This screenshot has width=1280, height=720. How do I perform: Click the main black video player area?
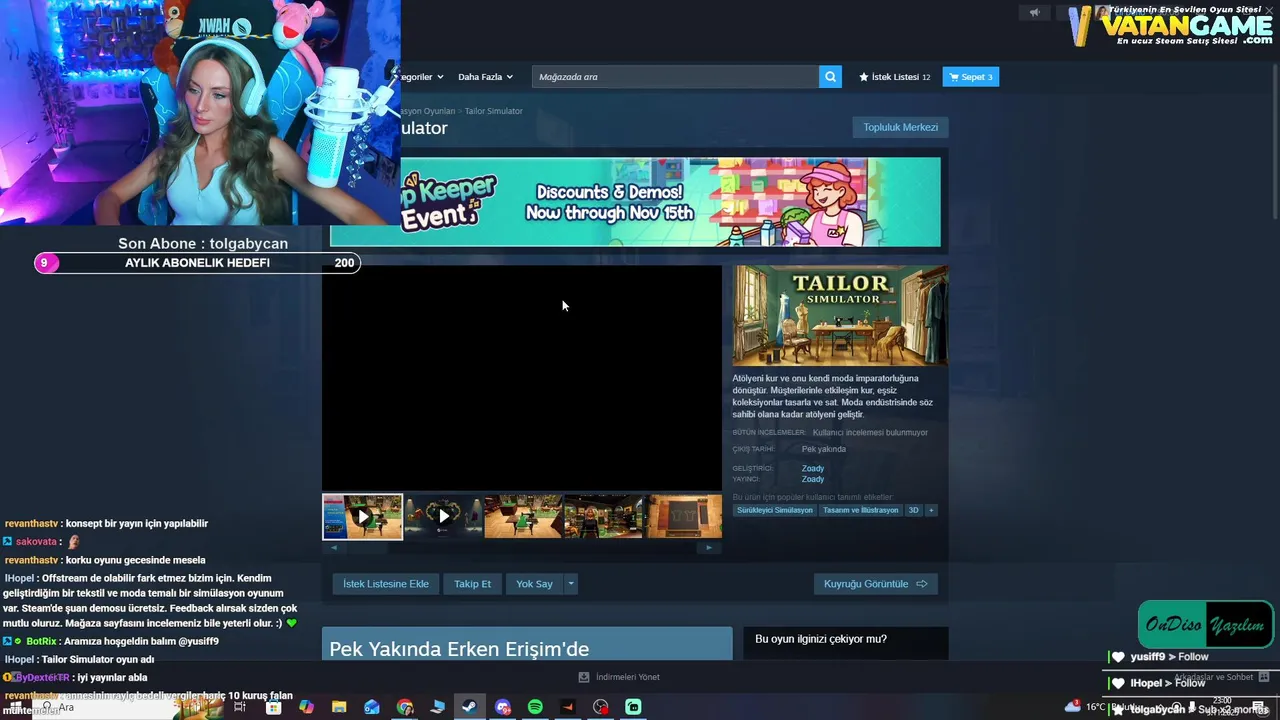pyautogui.click(x=522, y=378)
